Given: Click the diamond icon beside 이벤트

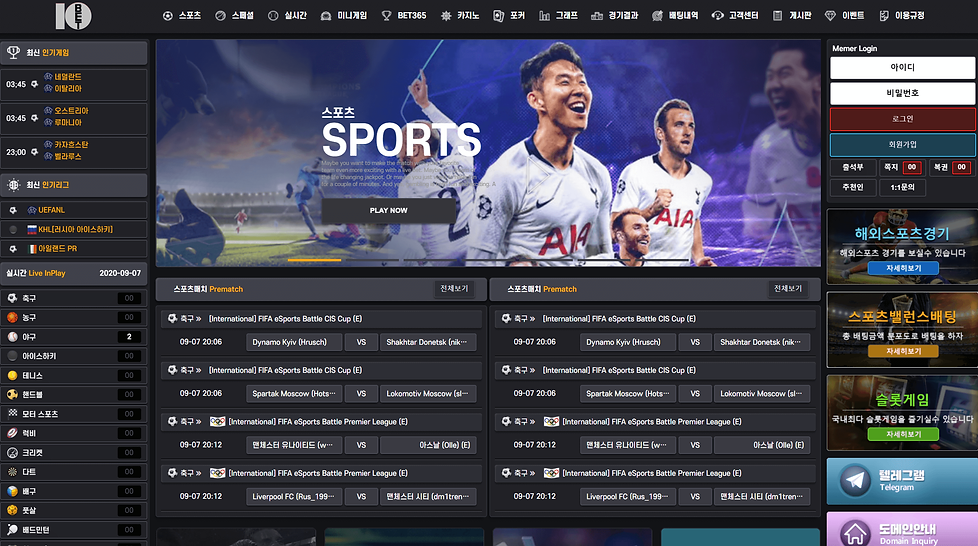Looking at the screenshot, I should [x=830, y=16].
